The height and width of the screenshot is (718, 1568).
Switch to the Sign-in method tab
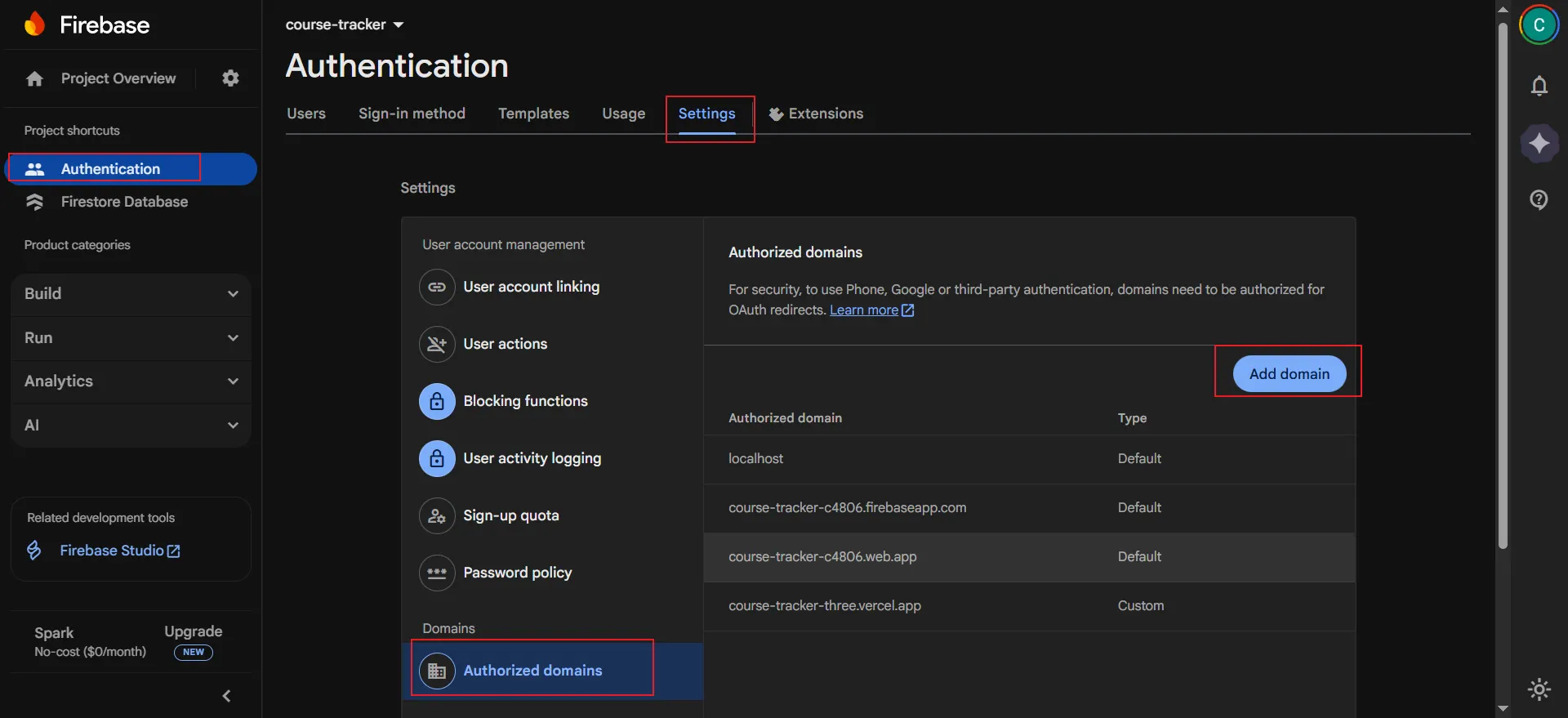tap(412, 114)
